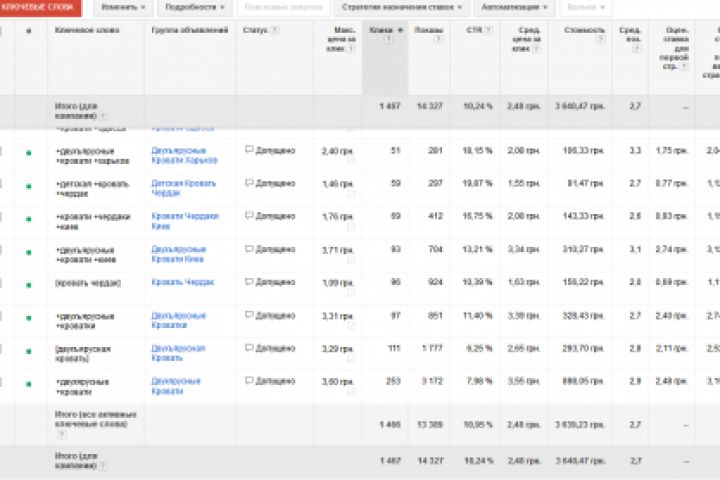Click status speech bubble in +двухярусные +кровати row
This screenshot has height=480, width=720.
point(249,381)
